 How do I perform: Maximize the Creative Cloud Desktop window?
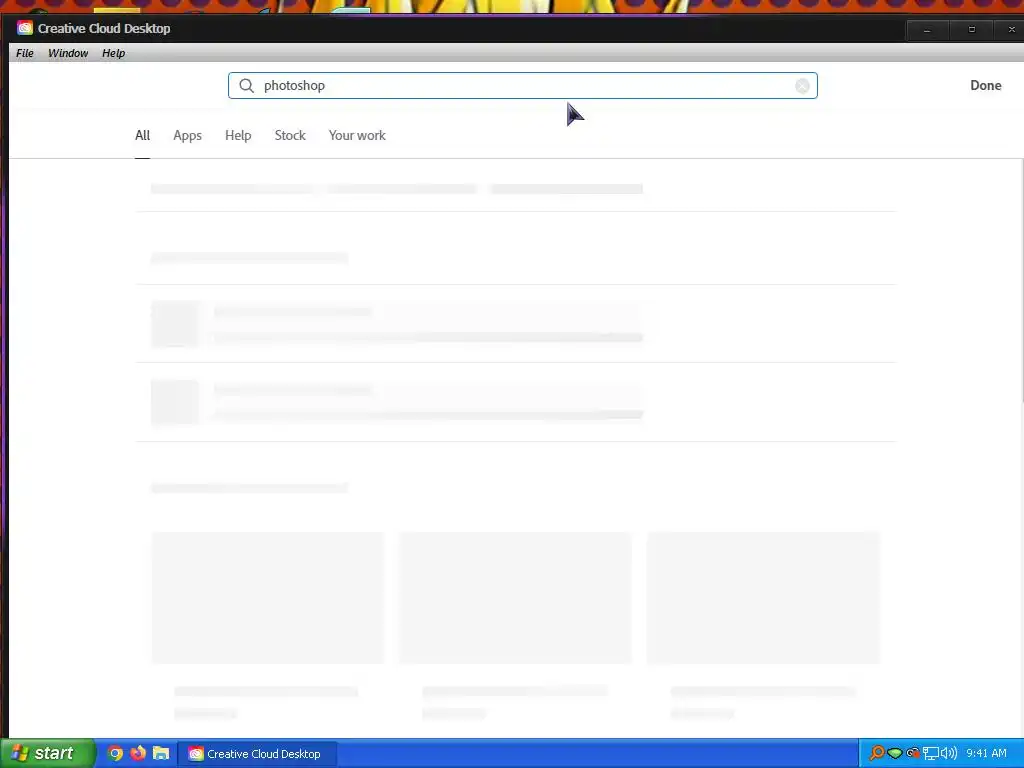(x=972, y=30)
